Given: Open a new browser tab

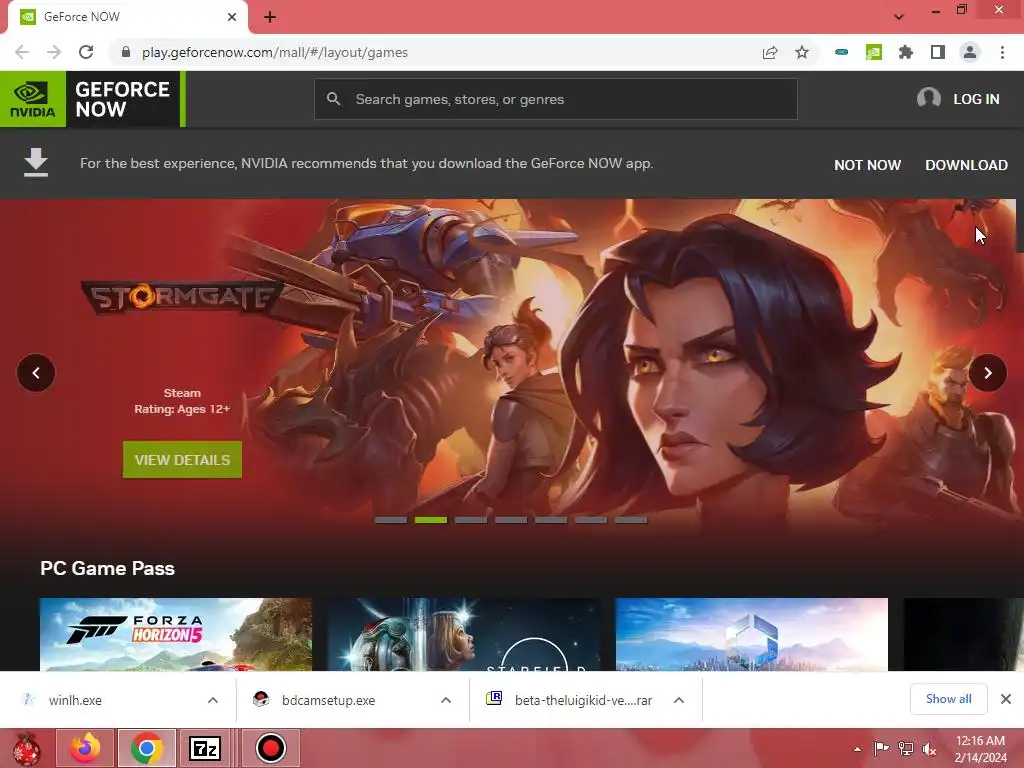Looking at the screenshot, I should point(270,17).
